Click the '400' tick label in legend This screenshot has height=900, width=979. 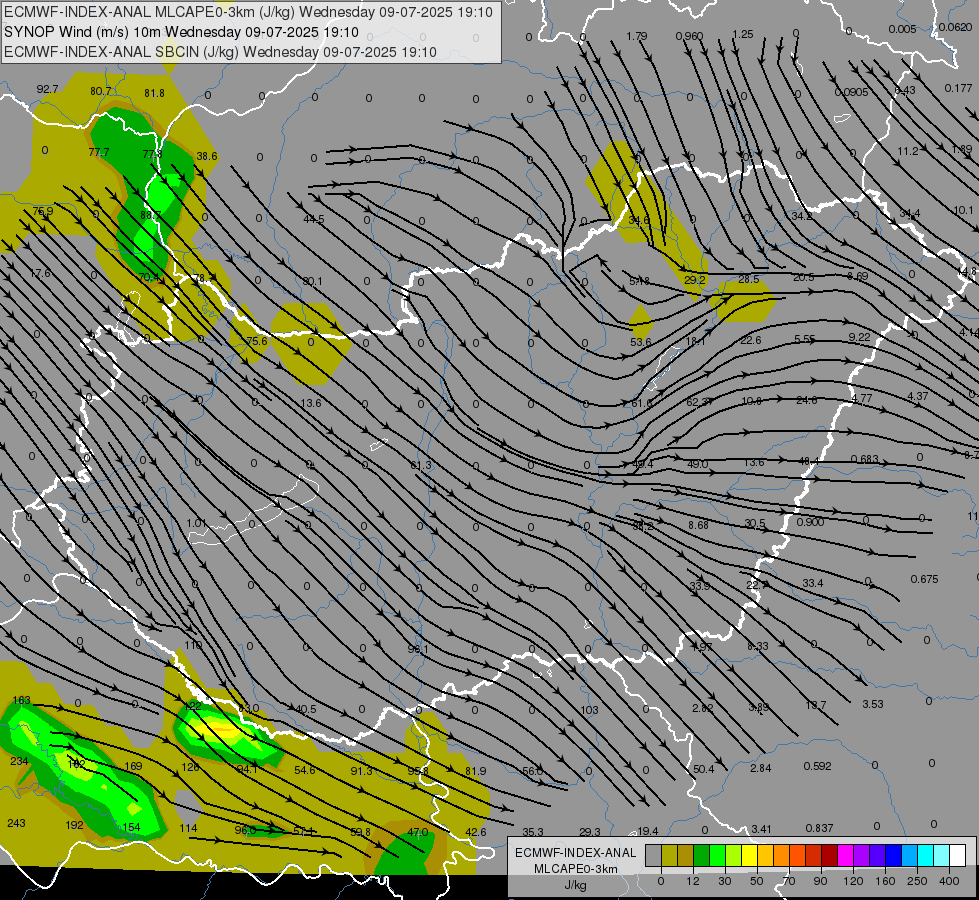click(949, 881)
